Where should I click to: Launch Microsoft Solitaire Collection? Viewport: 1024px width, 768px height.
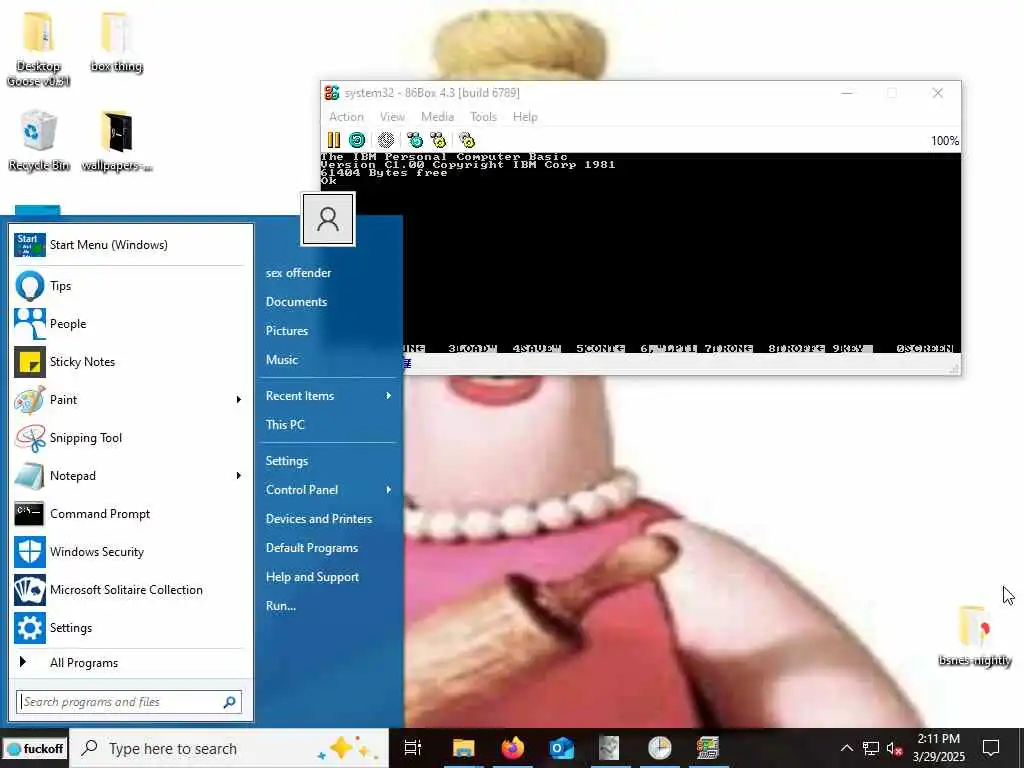tap(129, 590)
